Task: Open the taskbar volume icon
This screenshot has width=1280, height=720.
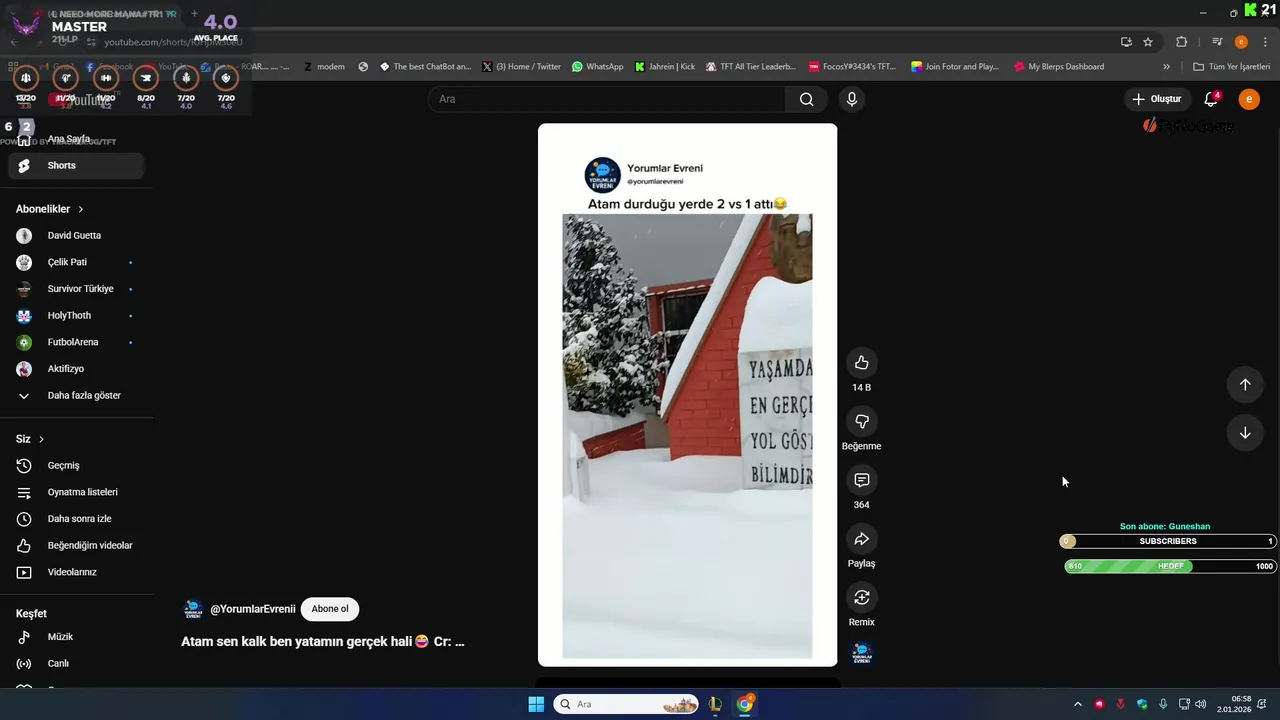Action: click(1201, 704)
